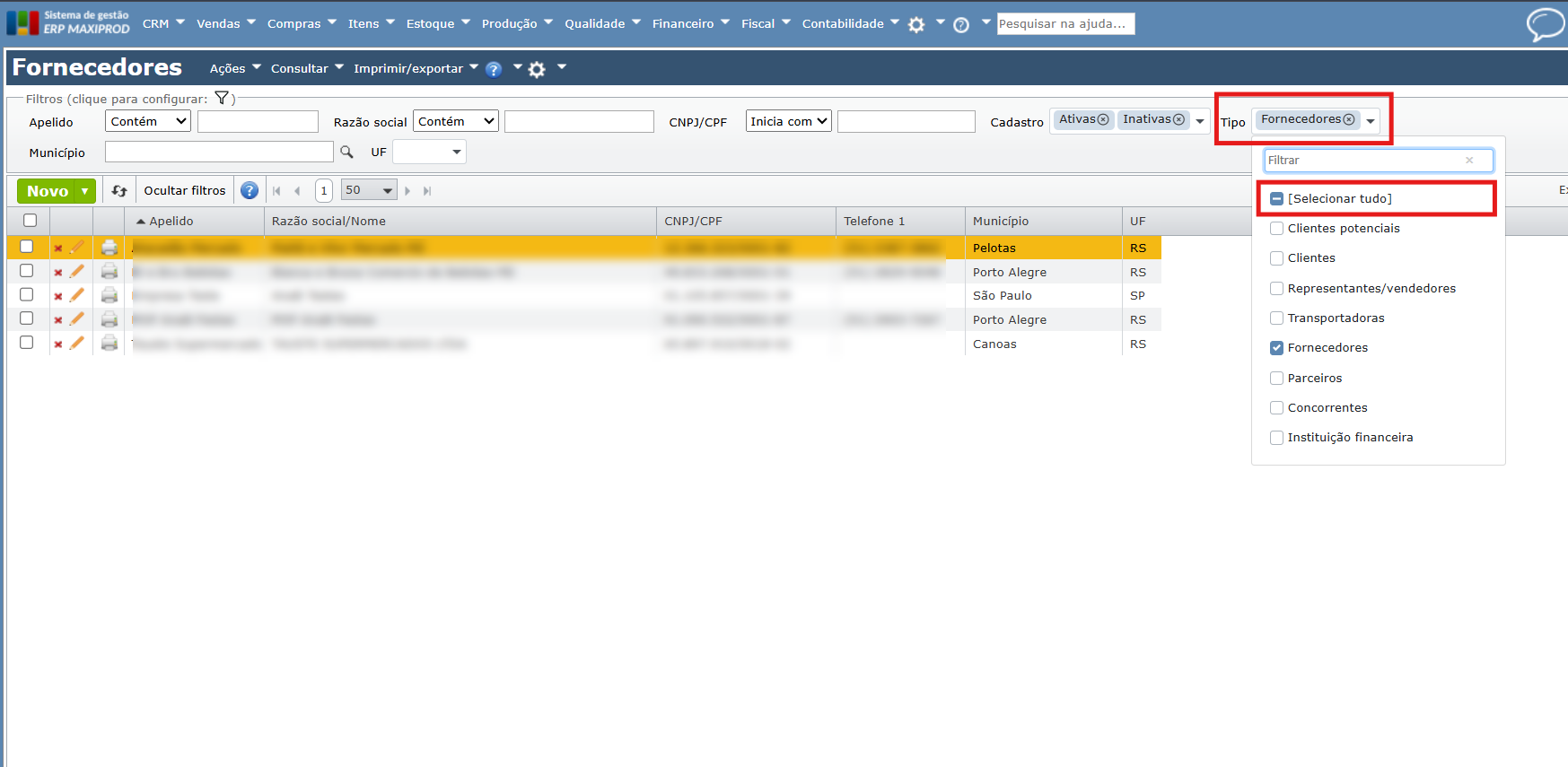
Task: Go to the previous page
Action: [297, 191]
